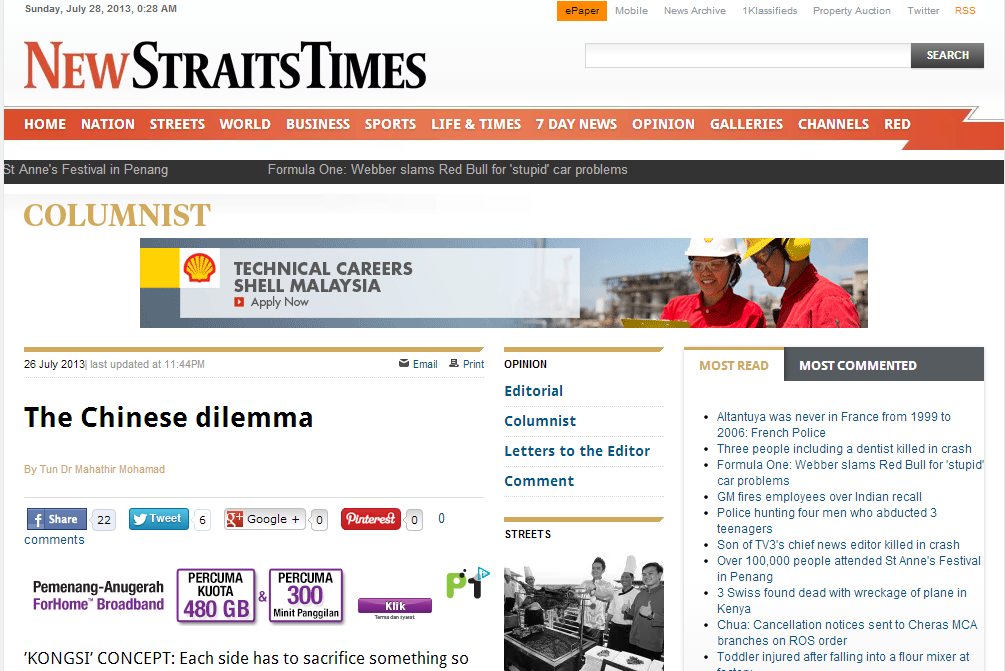Screen dimensions: 1005x671
Task: Click the Print printer icon
Action: tap(454, 363)
